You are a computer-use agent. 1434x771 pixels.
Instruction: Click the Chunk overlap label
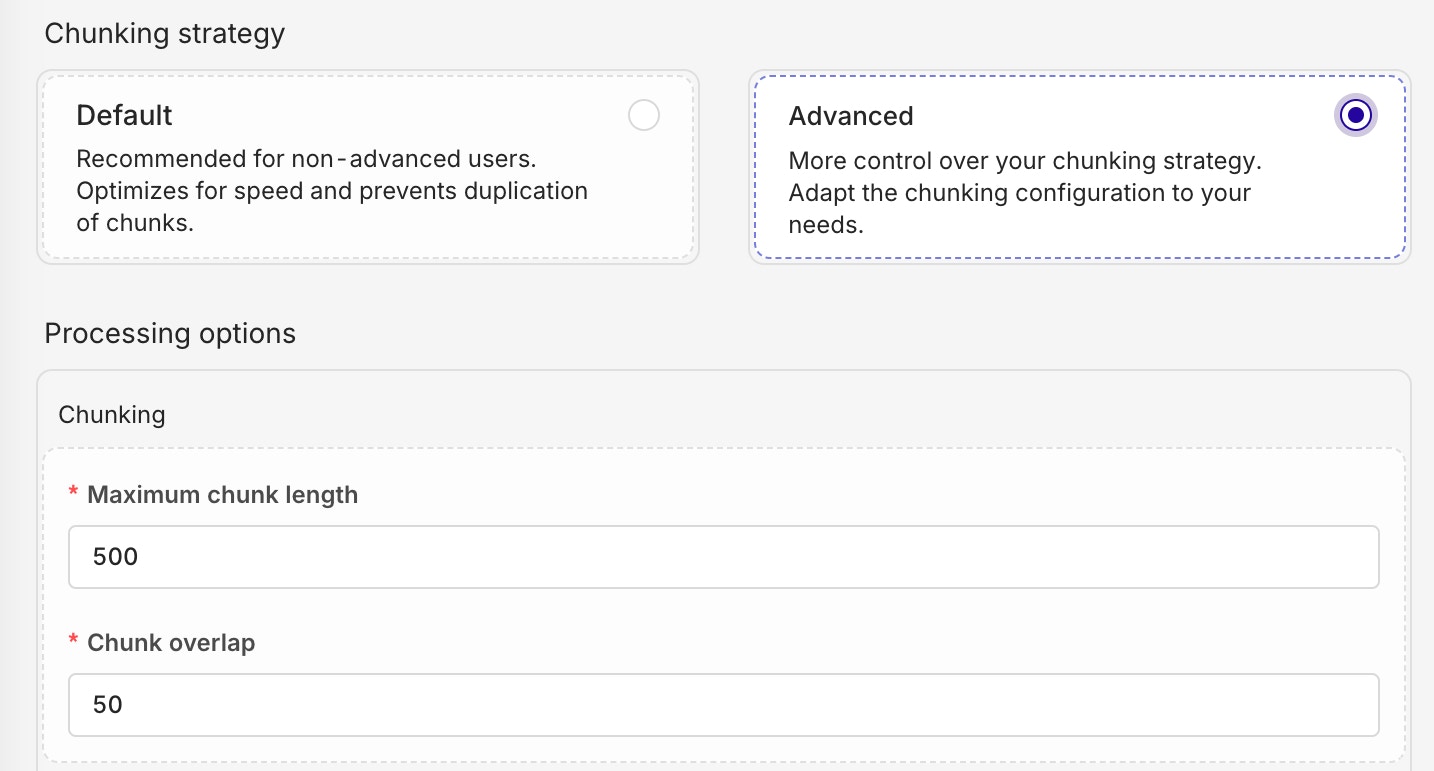[171, 643]
